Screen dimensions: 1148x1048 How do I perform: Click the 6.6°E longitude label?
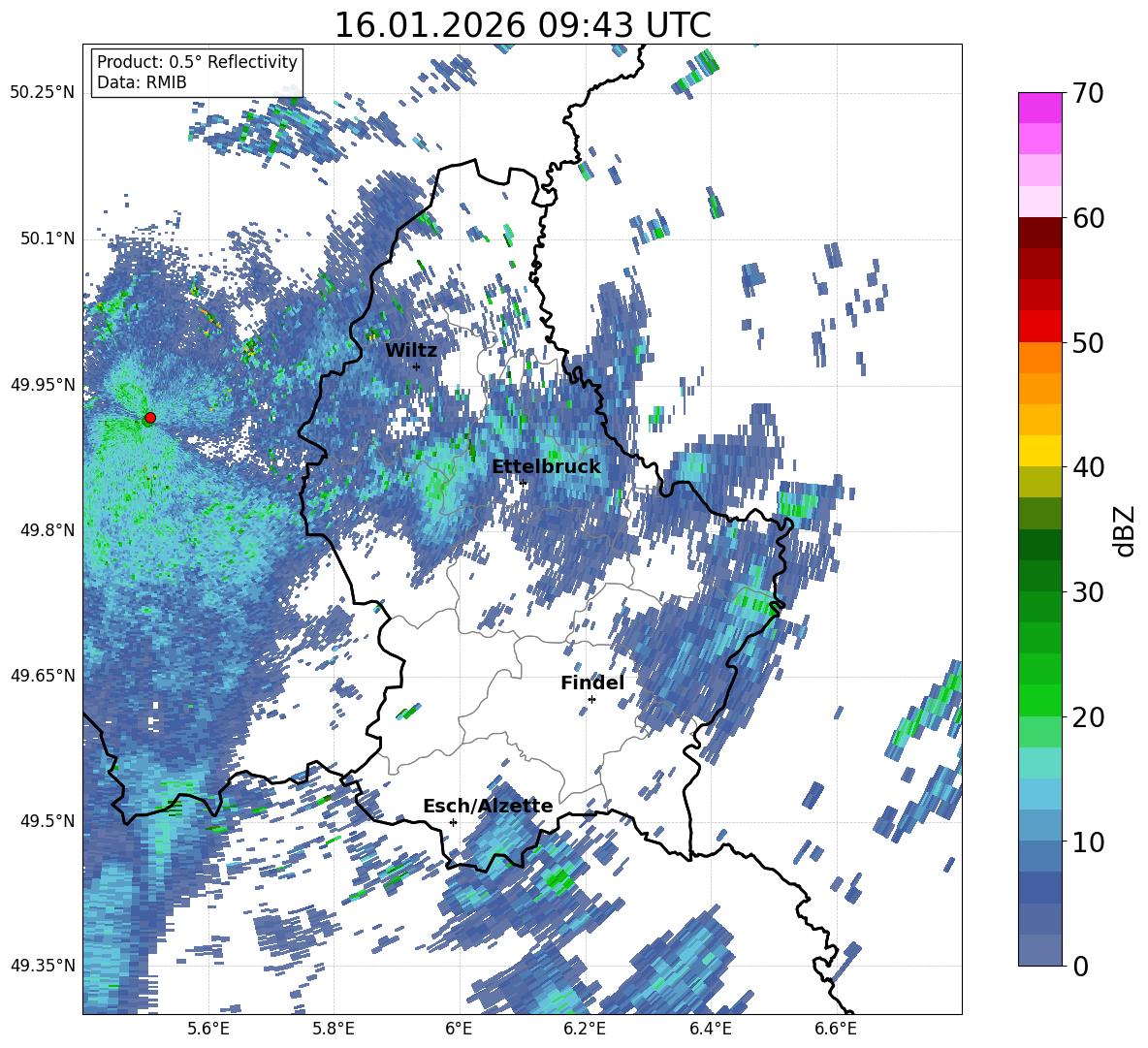(x=836, y=1029)
